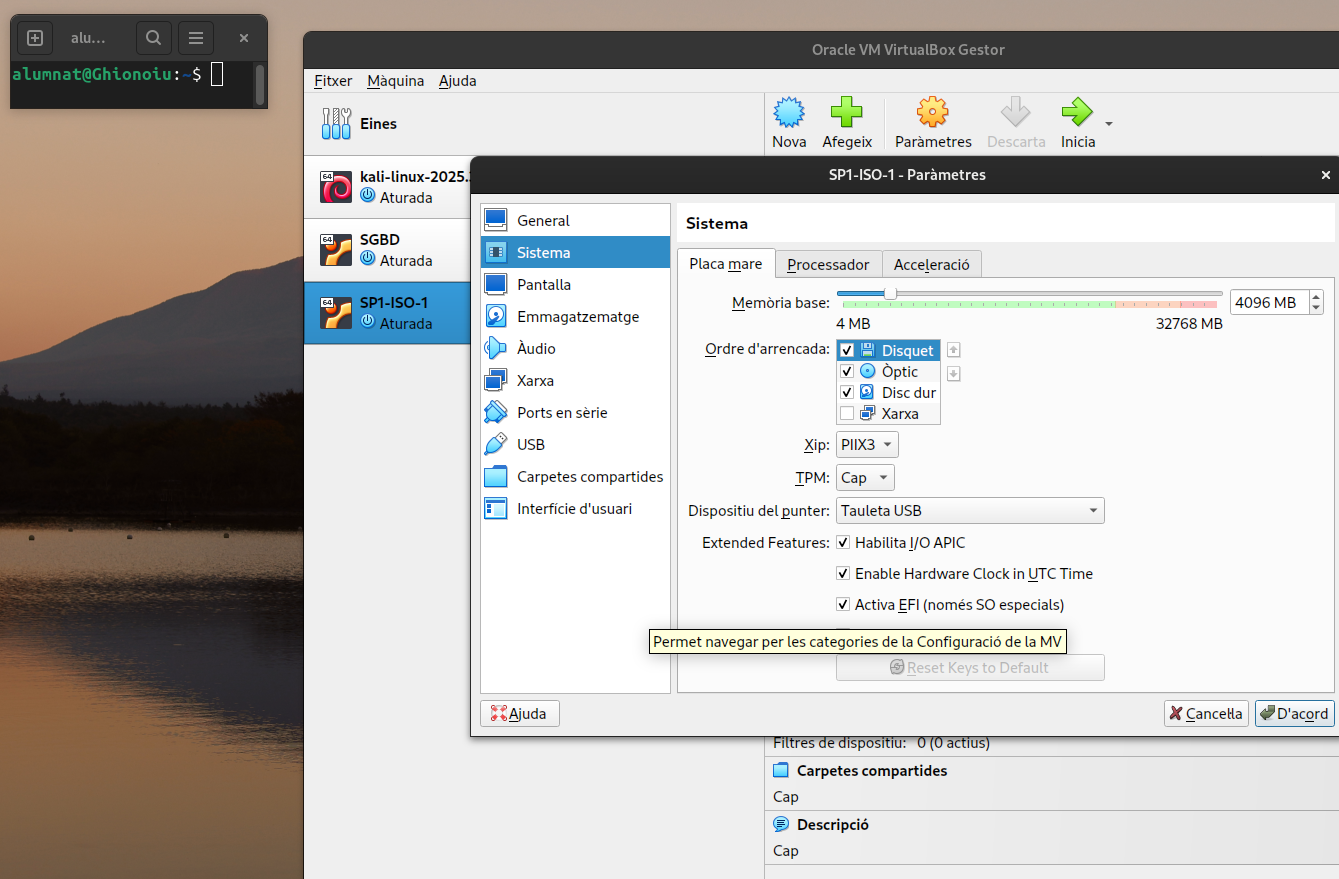1339x879 pixels.
Task: Click the D'acord button
Action: [1294, 713]
